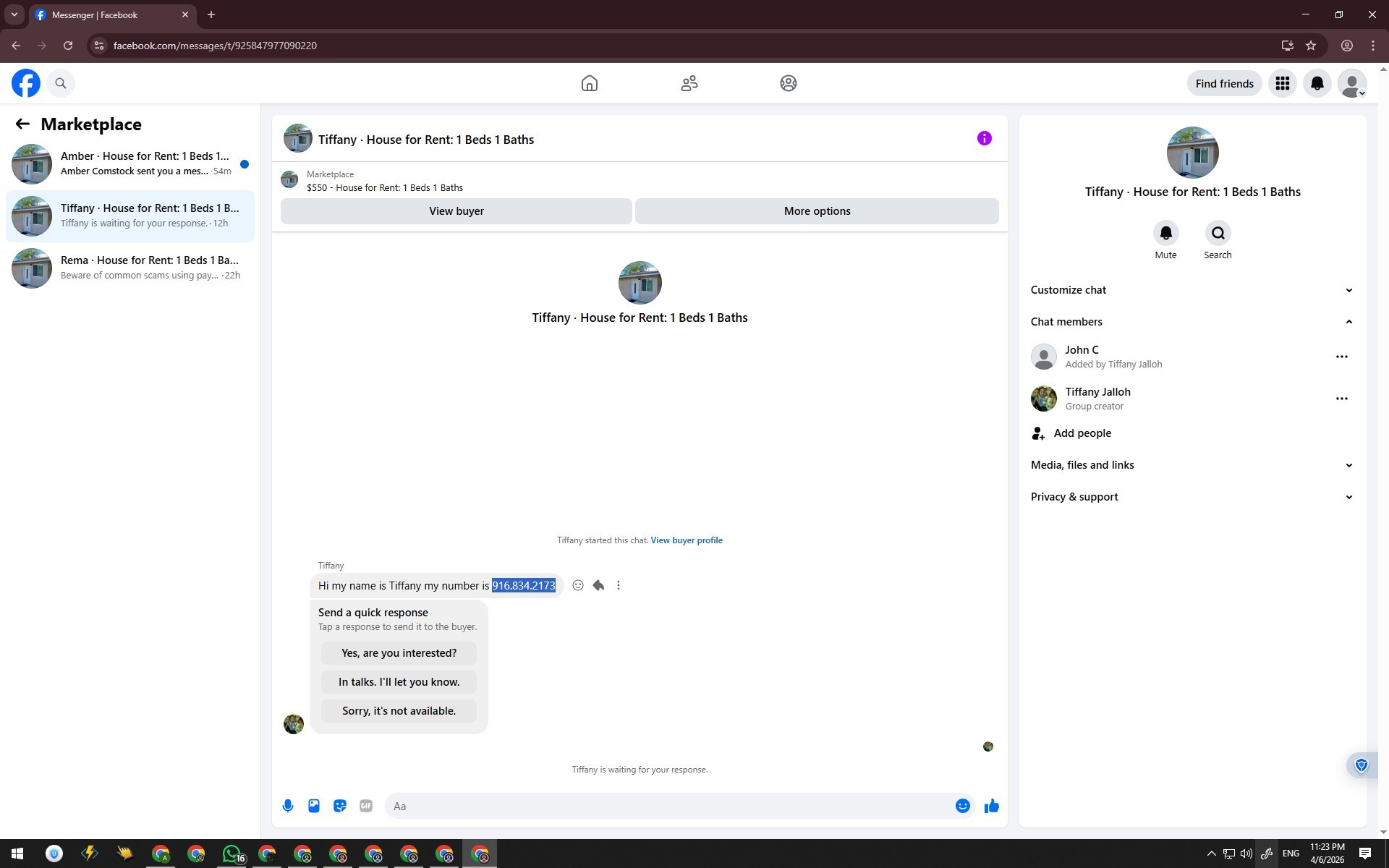1389x868 pixels.
Task: Attach a photo file icon
Action: [x=314, y=806]
